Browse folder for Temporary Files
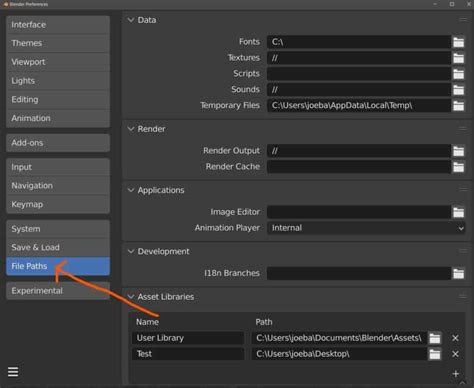 click(x=458, y=106)
